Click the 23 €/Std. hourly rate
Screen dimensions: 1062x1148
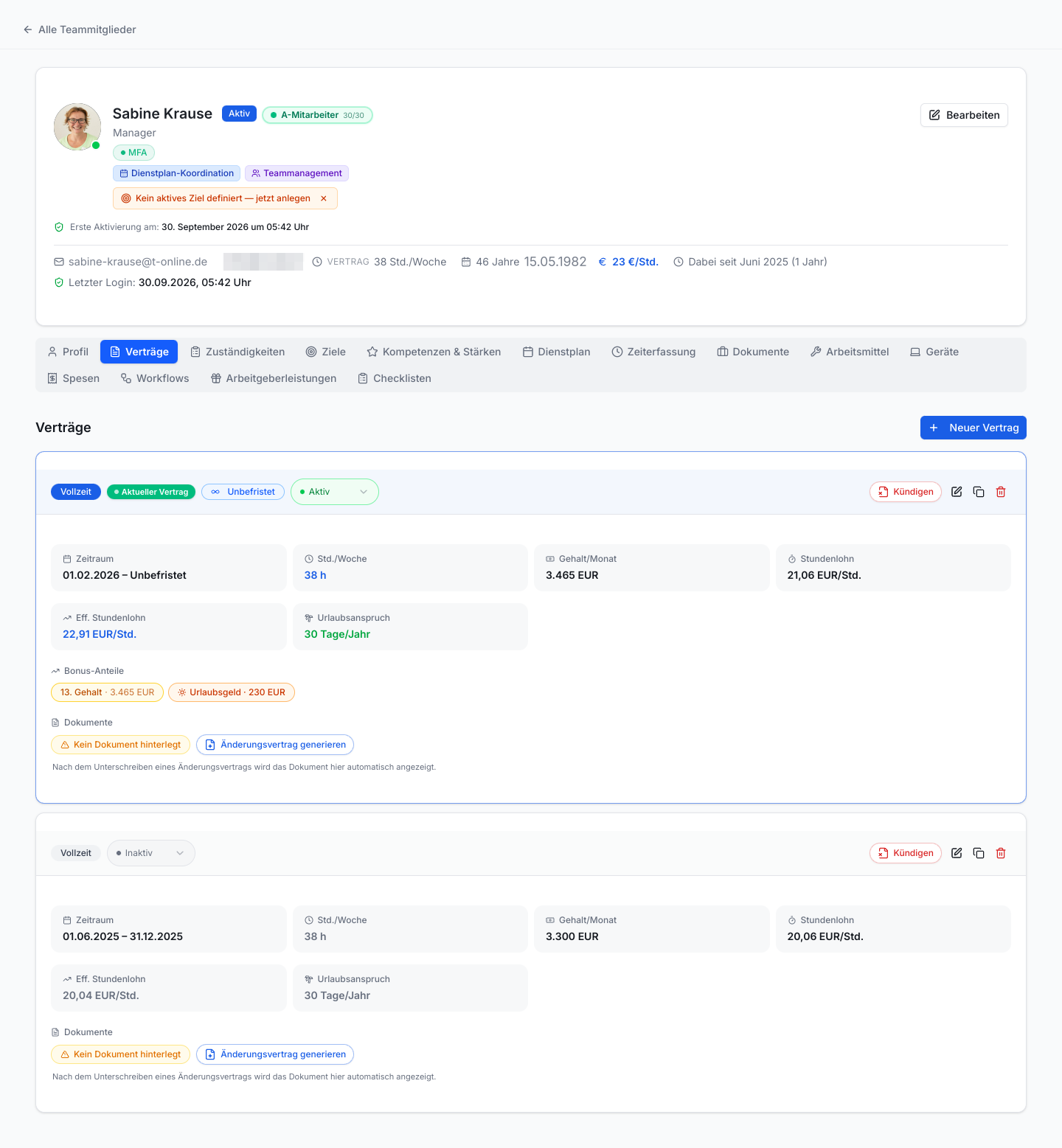(x=628, y=262)
